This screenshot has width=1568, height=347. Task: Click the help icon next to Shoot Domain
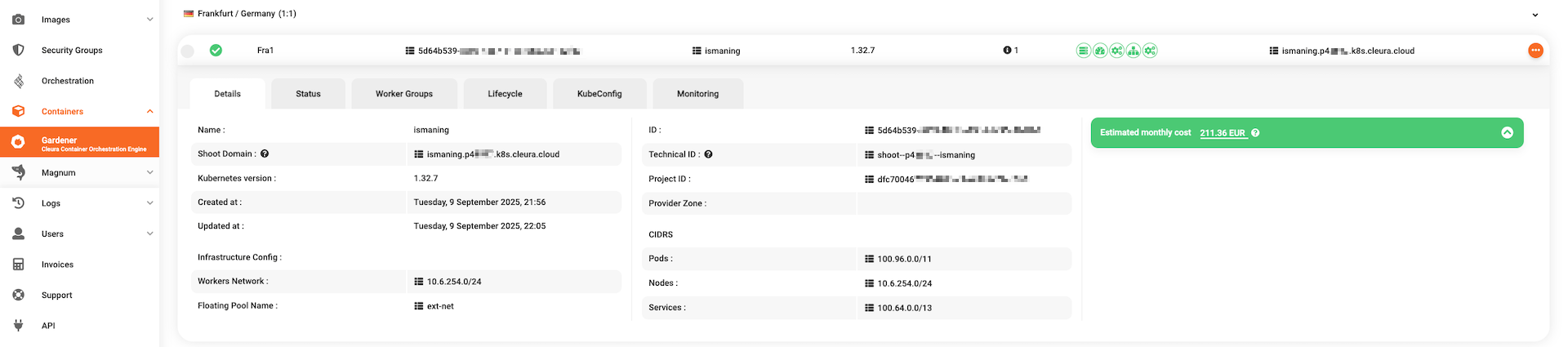265,153
